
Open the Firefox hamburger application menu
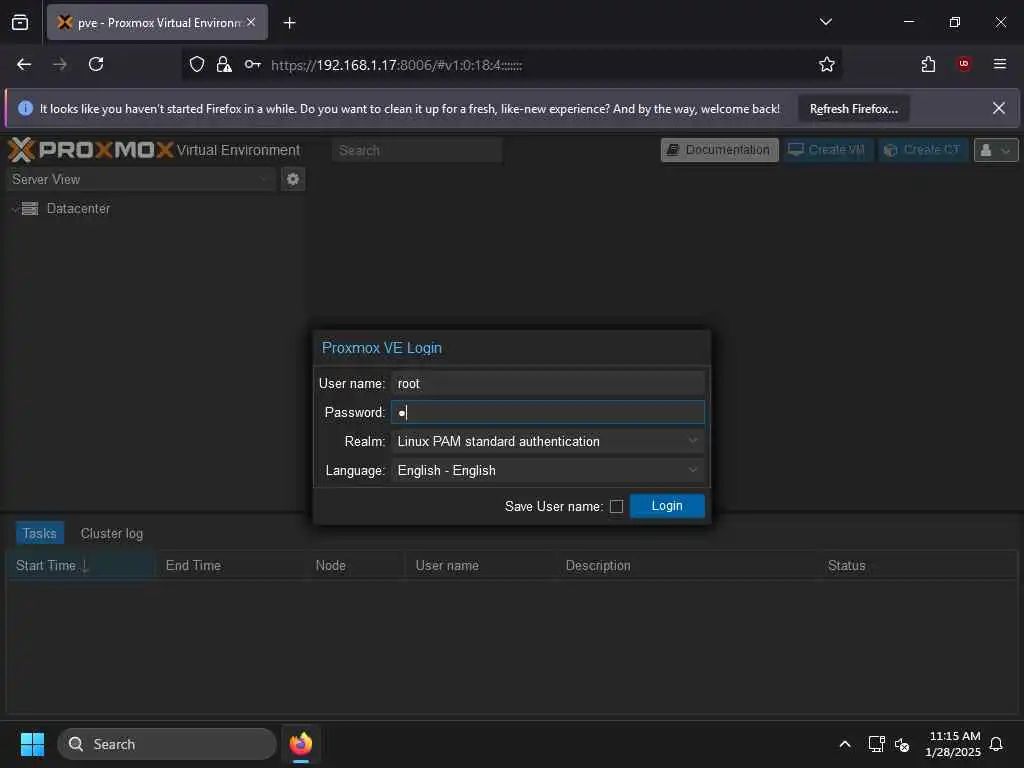click(x=1000, y=64)
